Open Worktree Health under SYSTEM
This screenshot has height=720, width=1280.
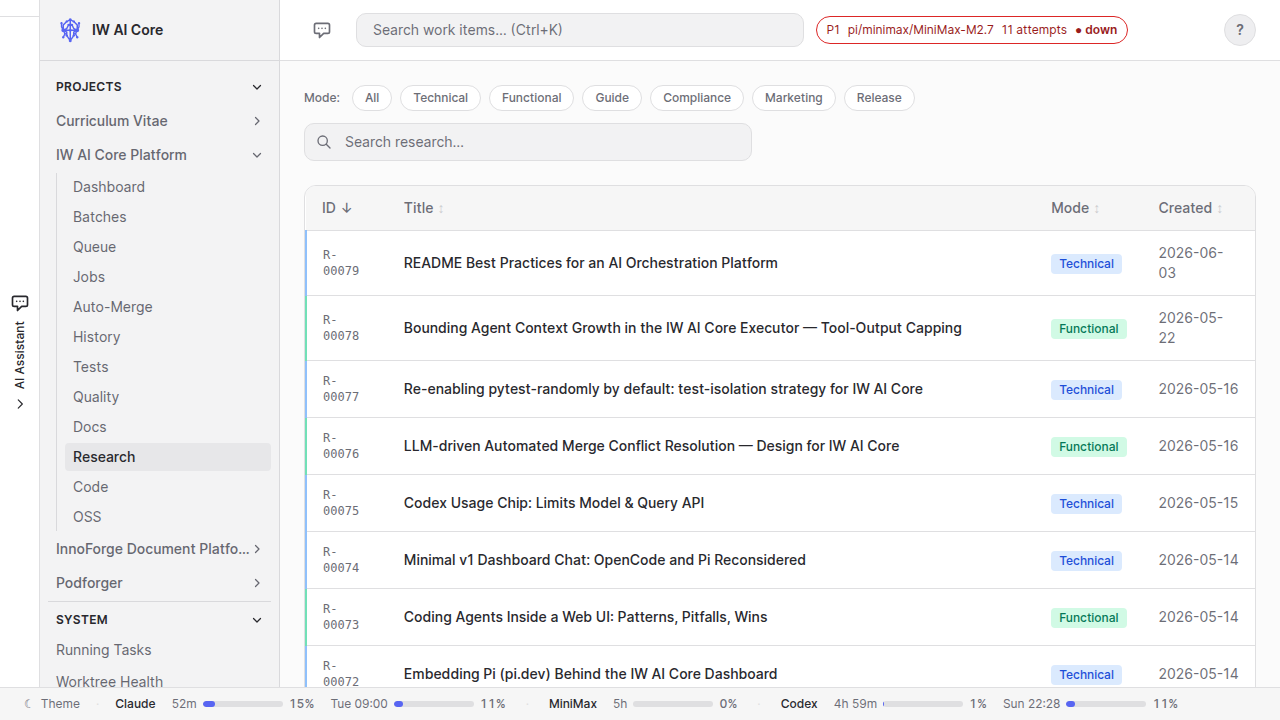(x=160, y=682)
